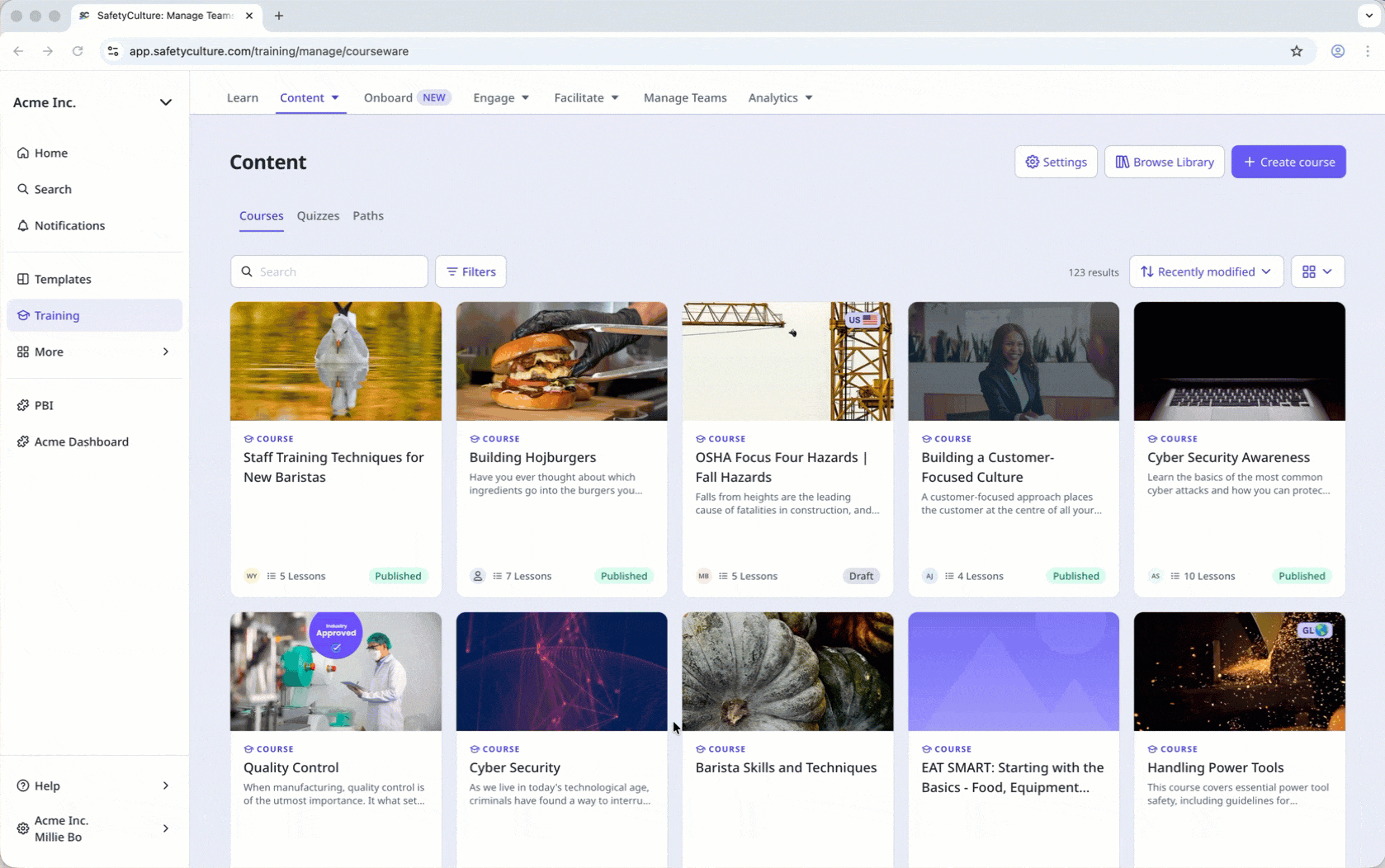Open the Cyber Security Awareness laptop thumbnail
This screenshot has height=868, width=1385.
pyautogui.click(x=1239, y=361)
